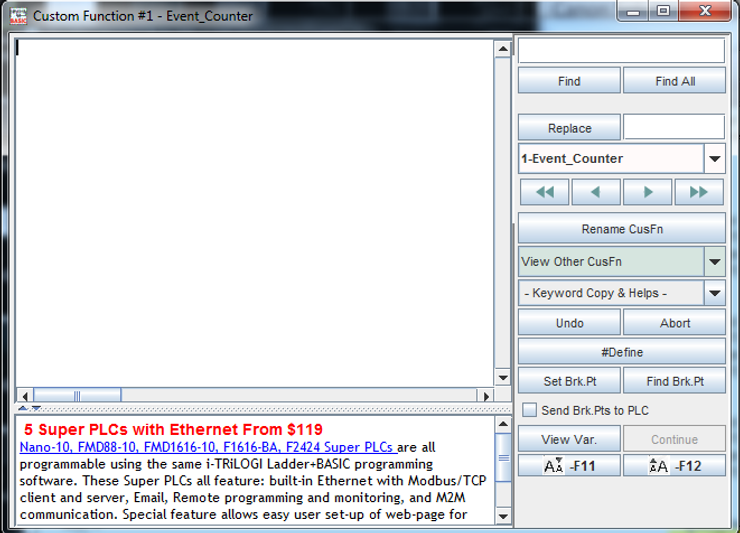Open the #Define table button
The image size is (740, 533).
click(x=622, y=352)
